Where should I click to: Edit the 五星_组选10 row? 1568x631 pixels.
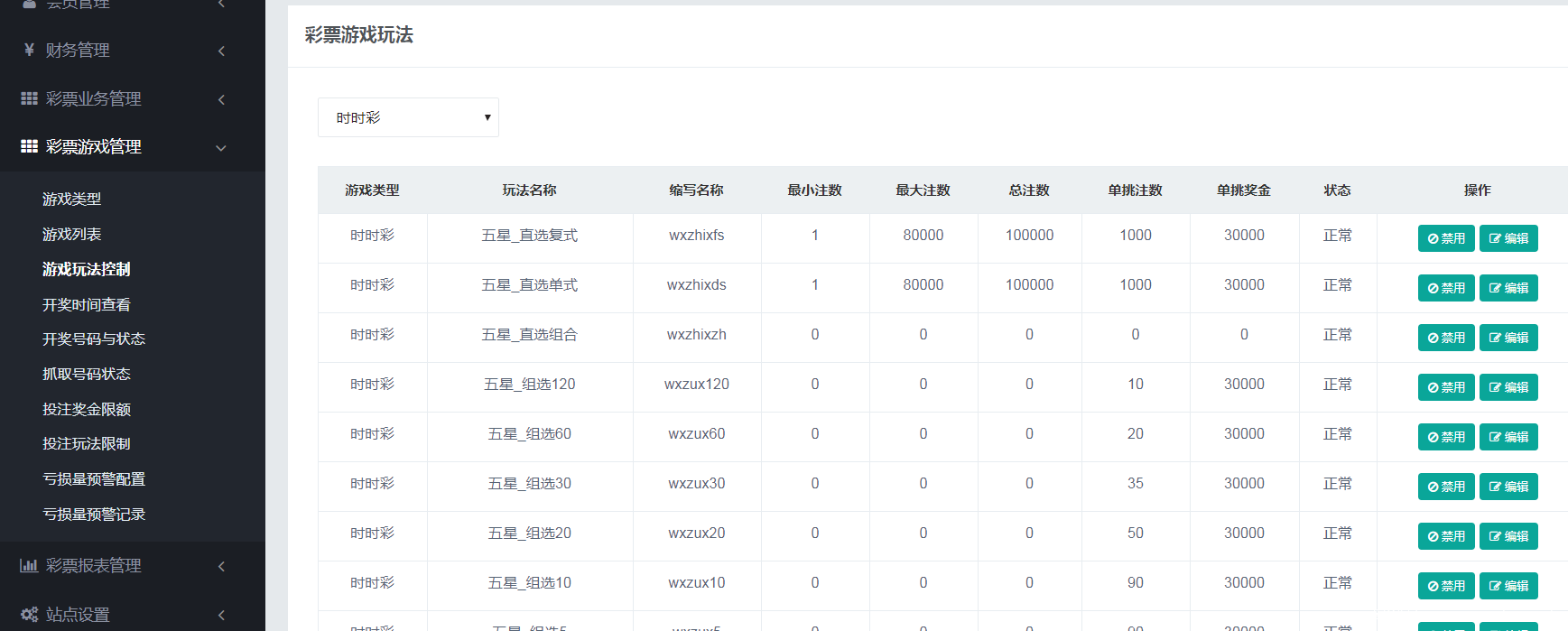(1508, 586)
